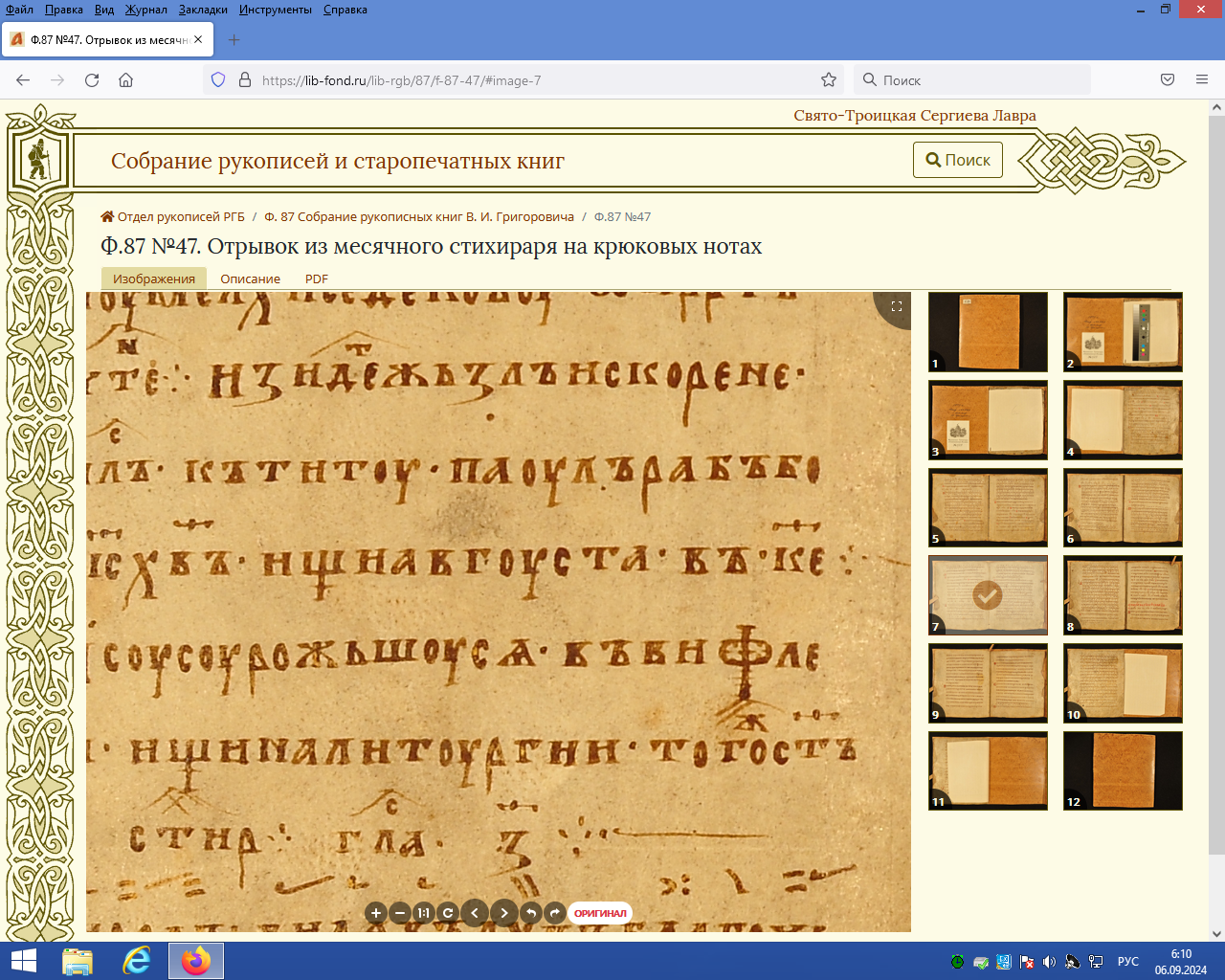Viewport: 1225px width, 980px height.
Task: Go back to previous browser page
Action: 23,80
